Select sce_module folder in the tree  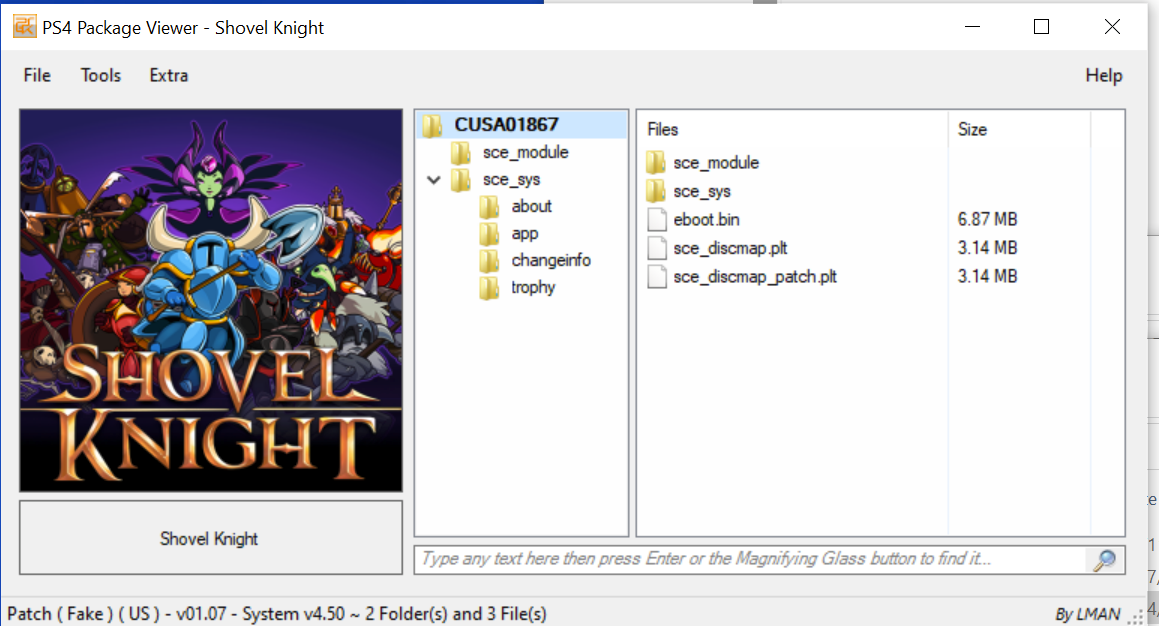click(x=526, y=152)
